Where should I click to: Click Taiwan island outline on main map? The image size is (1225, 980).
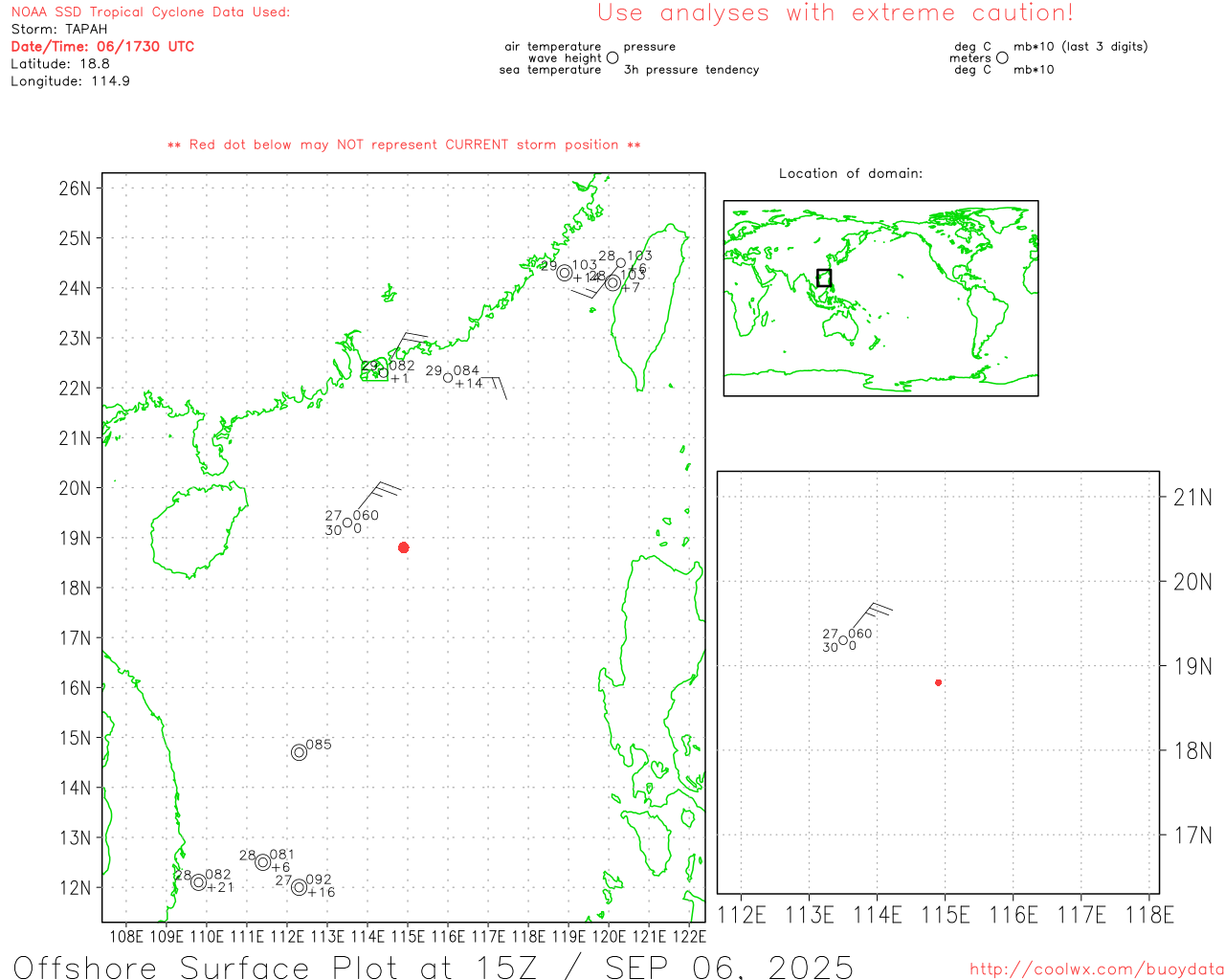[650, 306]
